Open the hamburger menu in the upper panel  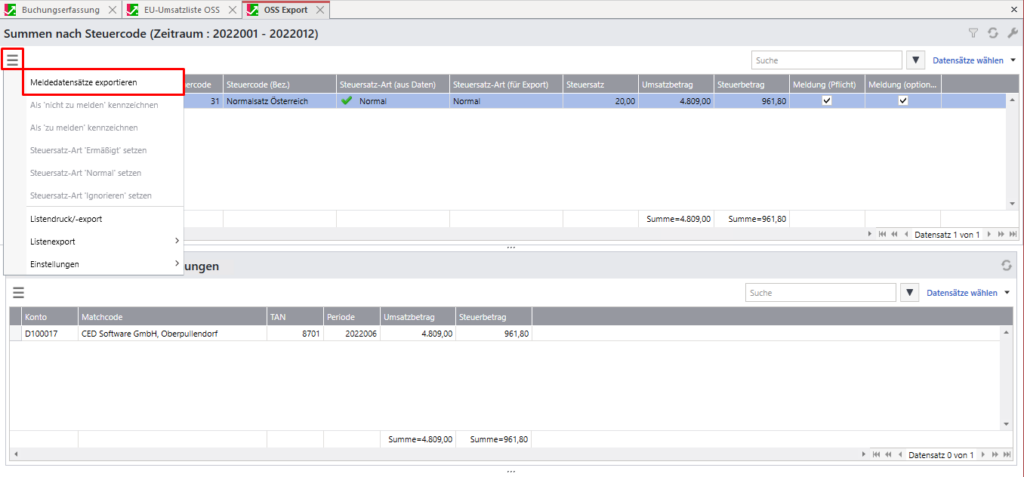(12, 59)
